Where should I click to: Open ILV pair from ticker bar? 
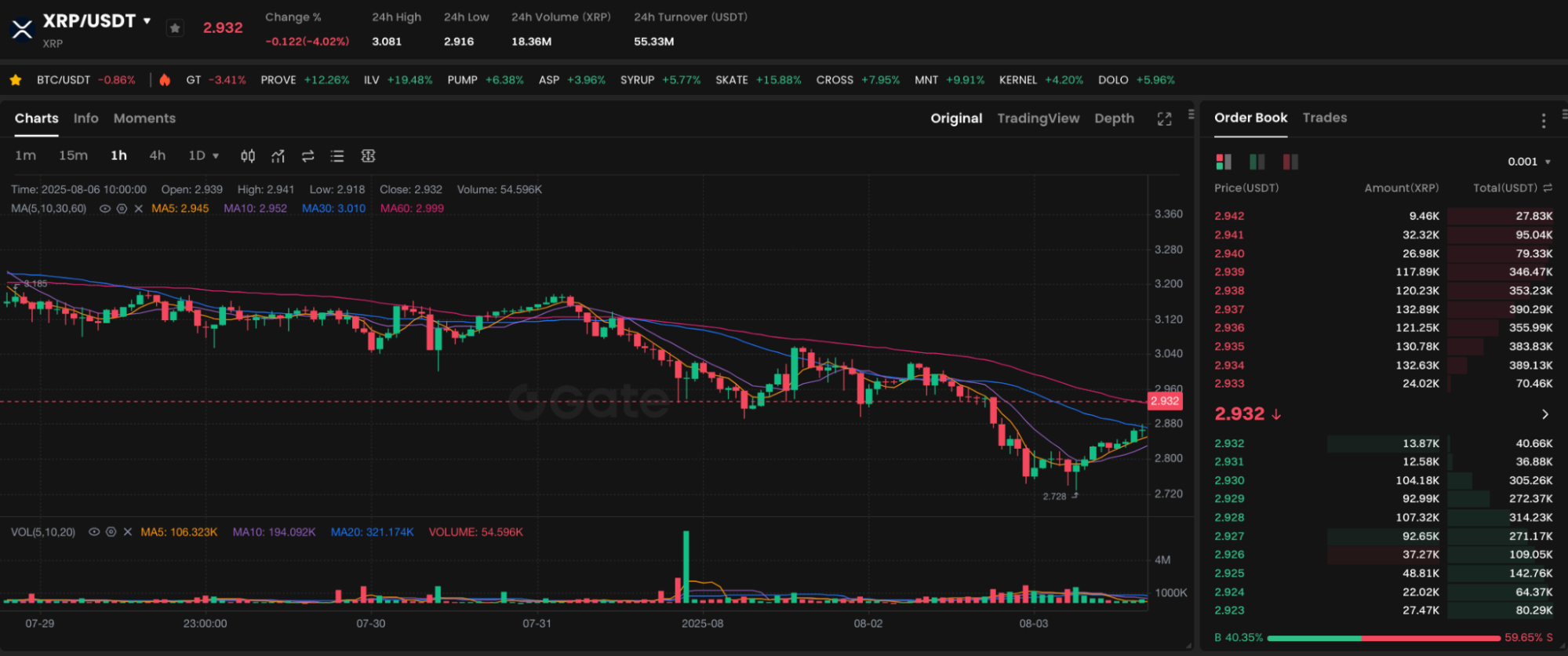tap(398, 80)
